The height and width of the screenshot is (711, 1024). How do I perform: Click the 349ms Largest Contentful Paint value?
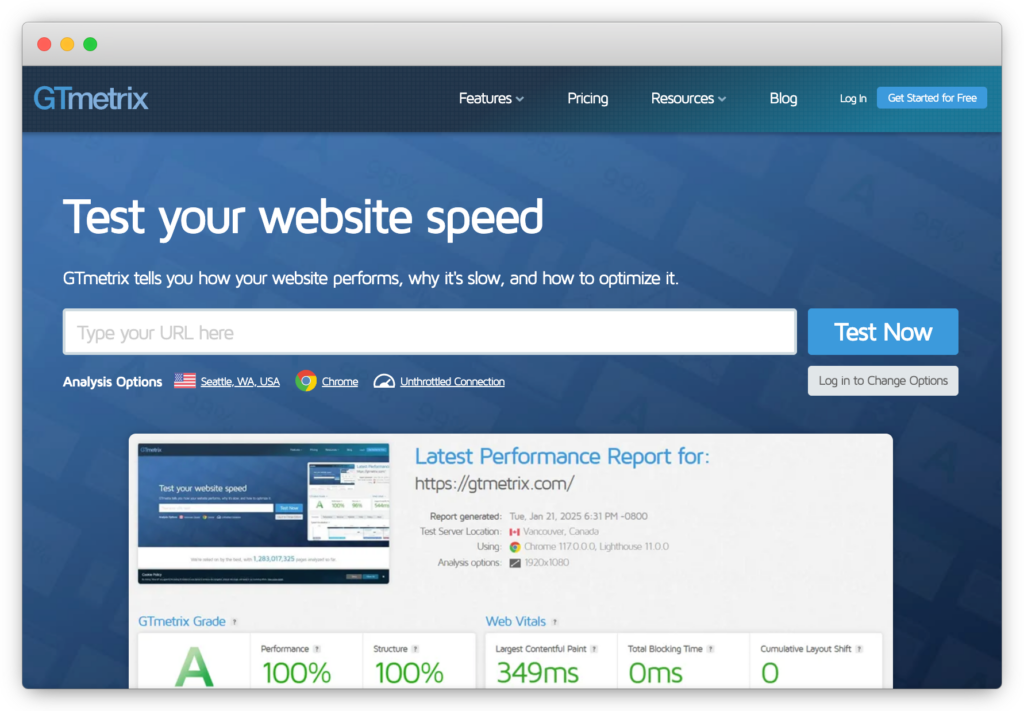coord(537,672)
